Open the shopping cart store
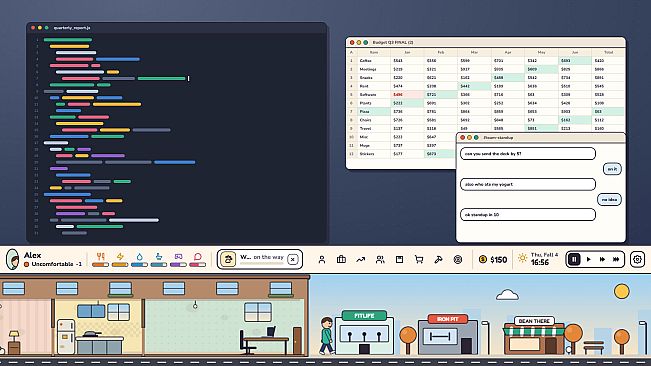The height and width of the screenshot is (366, 651). [x=419, y=260]
